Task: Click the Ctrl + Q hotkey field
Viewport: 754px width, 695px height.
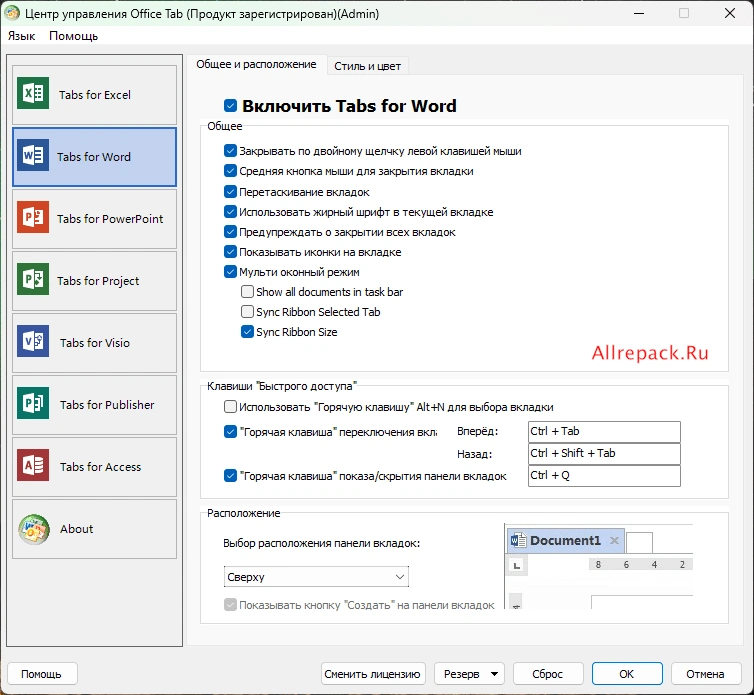Action: pos(604,476)
